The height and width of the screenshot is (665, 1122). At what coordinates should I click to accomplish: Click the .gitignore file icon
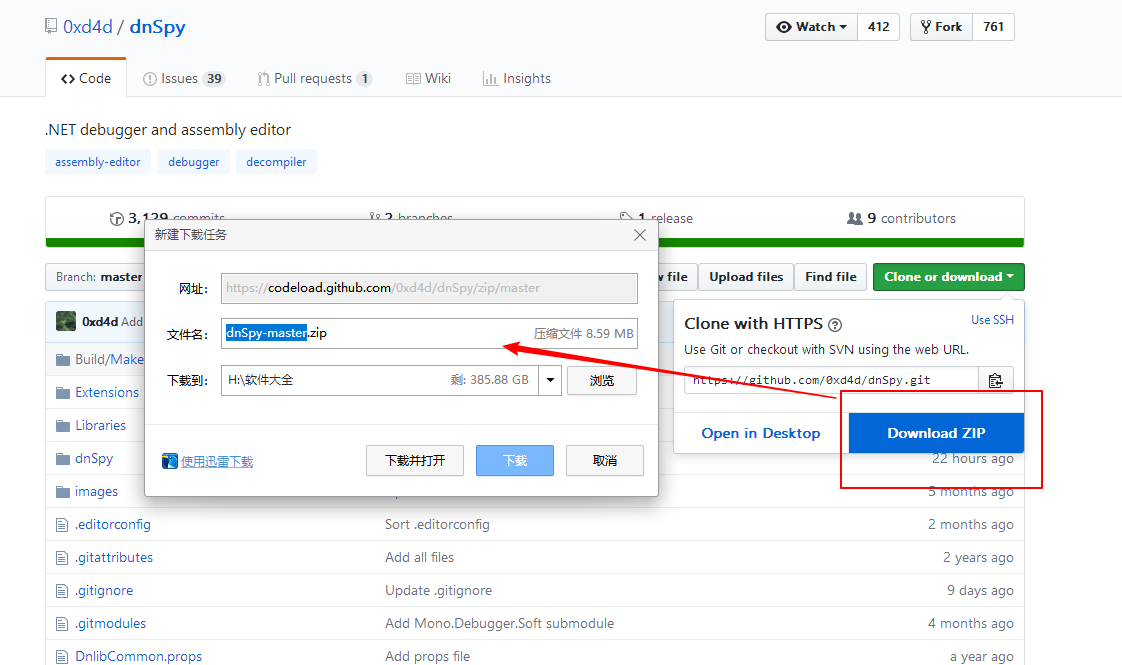coord(62,591)
